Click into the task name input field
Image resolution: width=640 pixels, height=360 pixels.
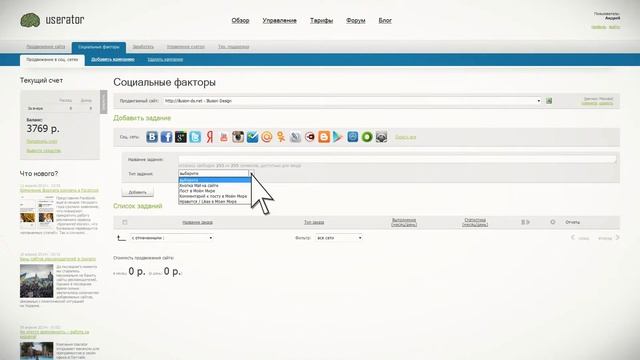pos(397,159)
